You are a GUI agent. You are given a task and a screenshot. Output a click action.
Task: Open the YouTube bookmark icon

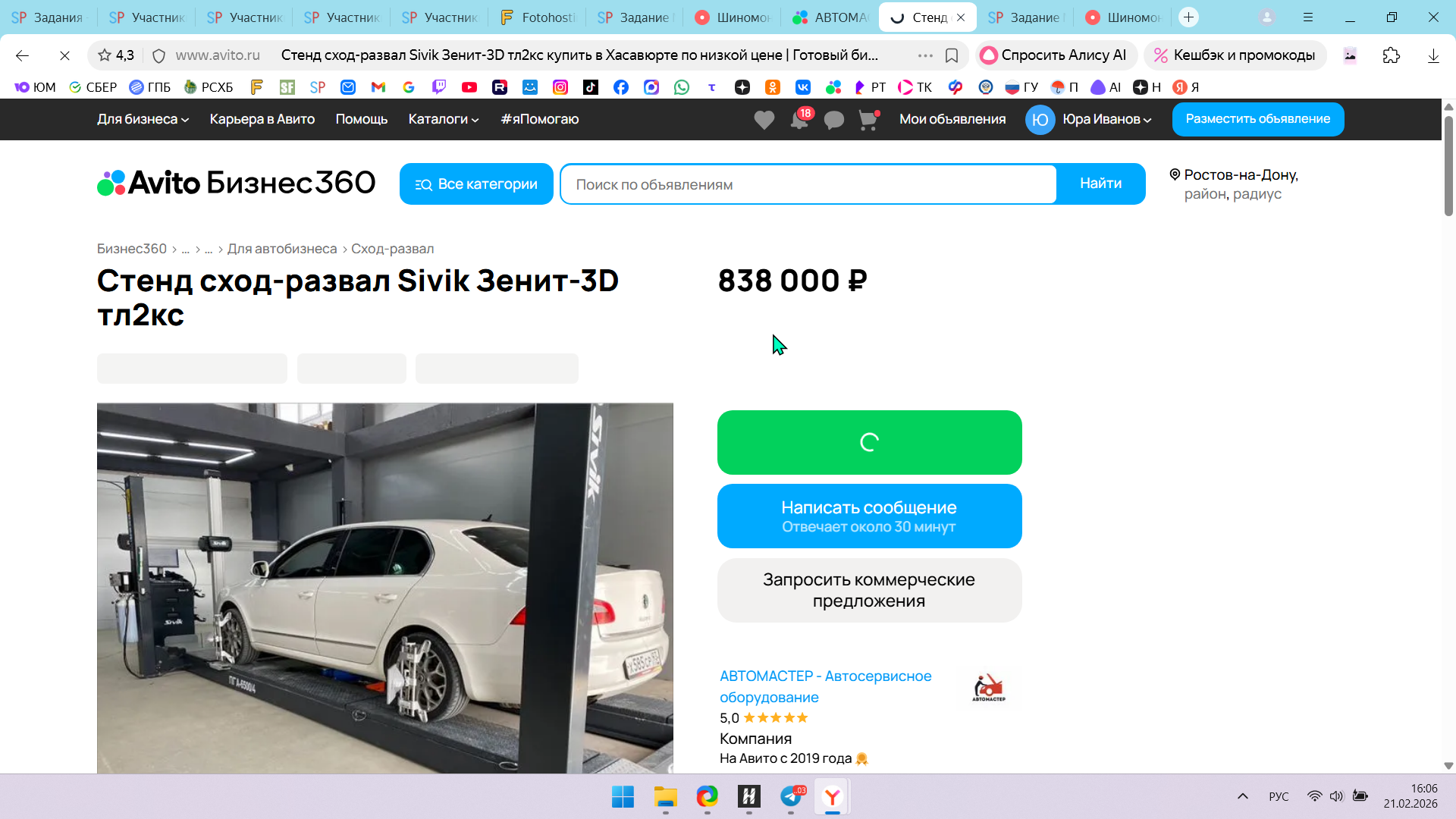[x=469, y=87]
